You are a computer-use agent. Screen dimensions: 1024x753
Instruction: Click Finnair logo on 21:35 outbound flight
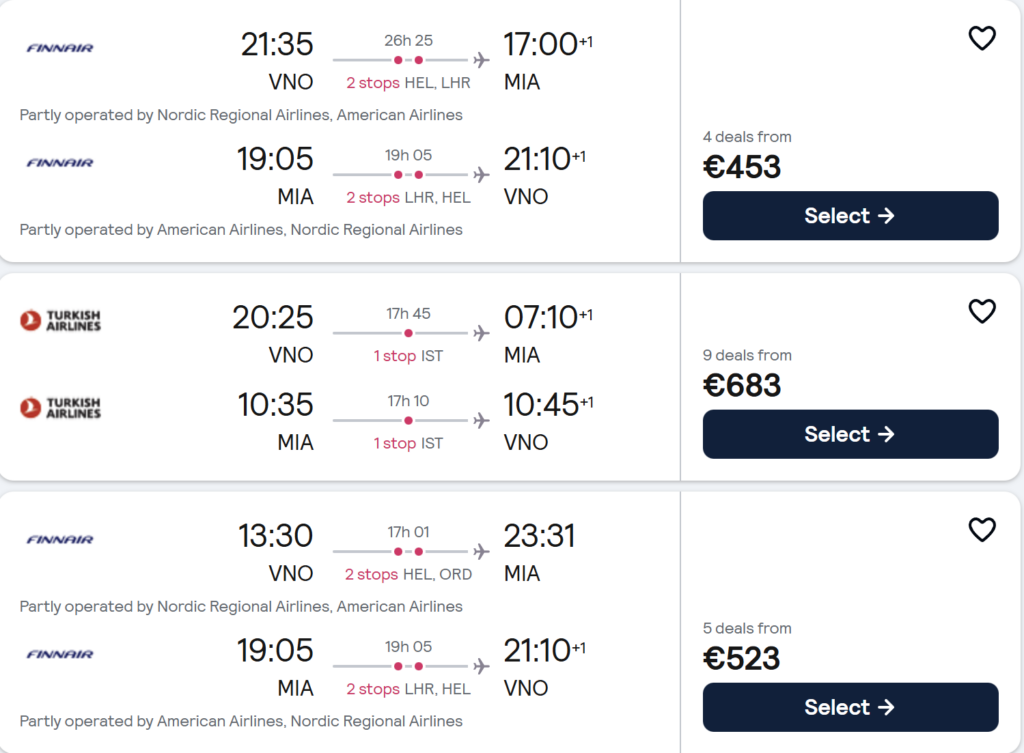[60, 47]
